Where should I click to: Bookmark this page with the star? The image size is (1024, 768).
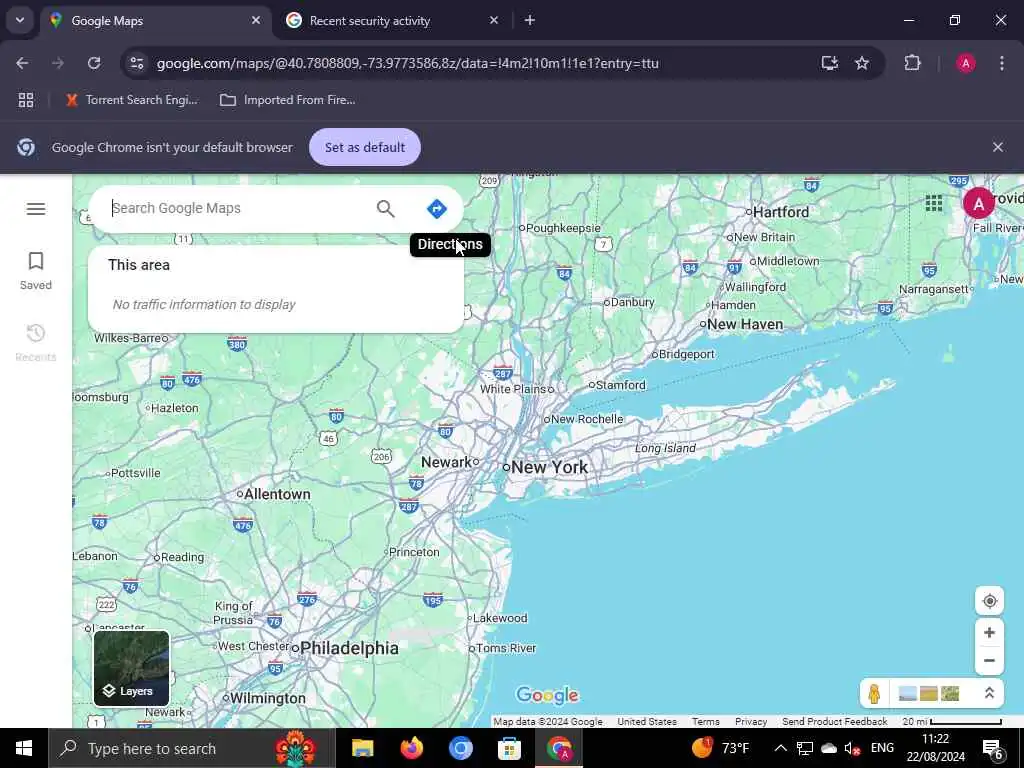(x=862, y=63)
